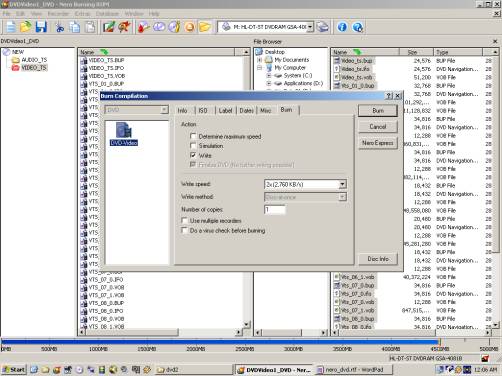Close the File Browser pane
Image resolution: width=502 pixels, height=376 pixels.
click(495, 41)
